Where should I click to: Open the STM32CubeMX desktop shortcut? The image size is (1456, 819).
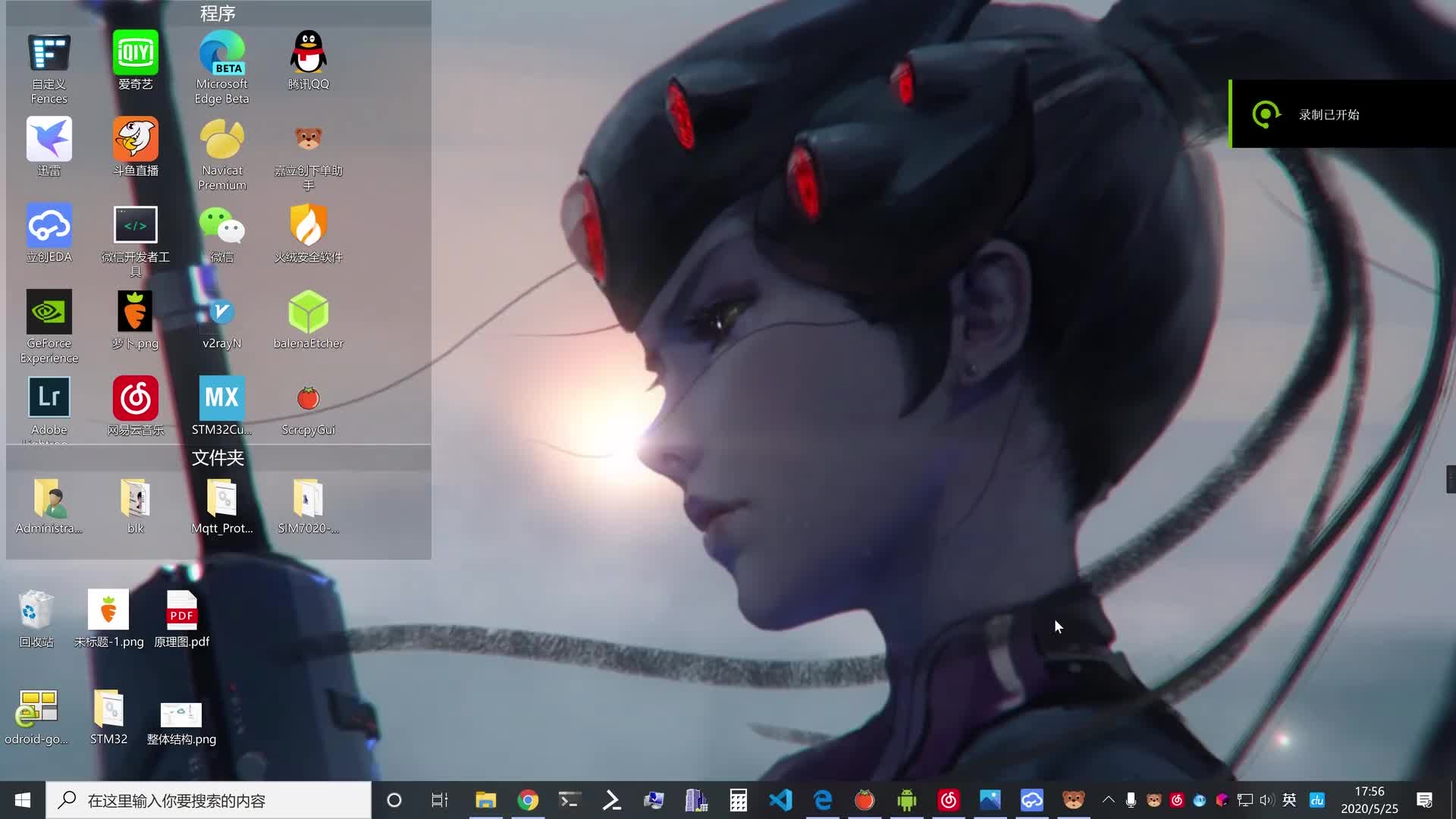tap(222, 406)
